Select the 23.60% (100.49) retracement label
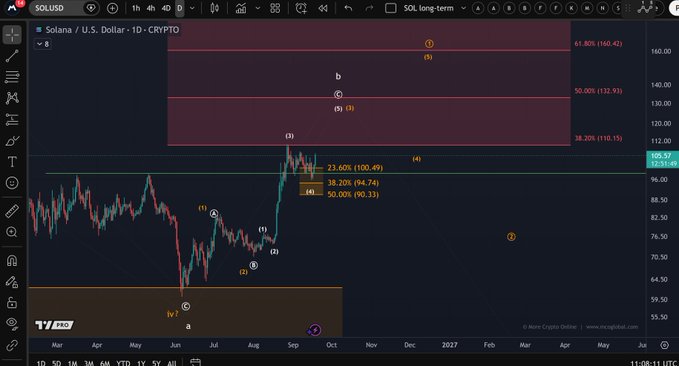 [355, 168]
